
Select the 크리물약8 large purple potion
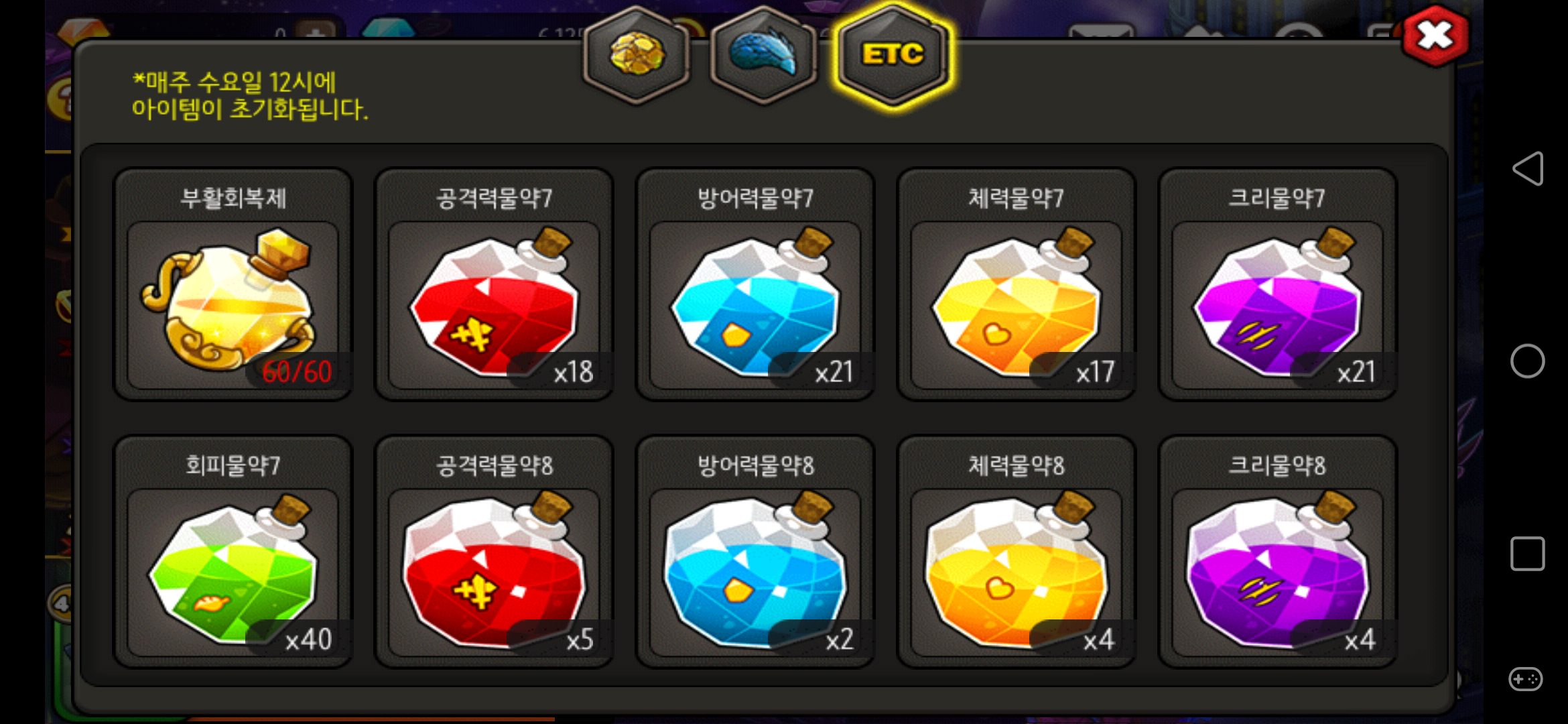(1278, 552)
